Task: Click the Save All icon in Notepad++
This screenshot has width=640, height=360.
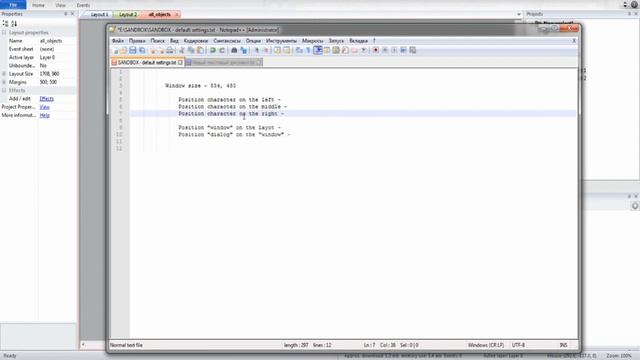Action: 142,50
